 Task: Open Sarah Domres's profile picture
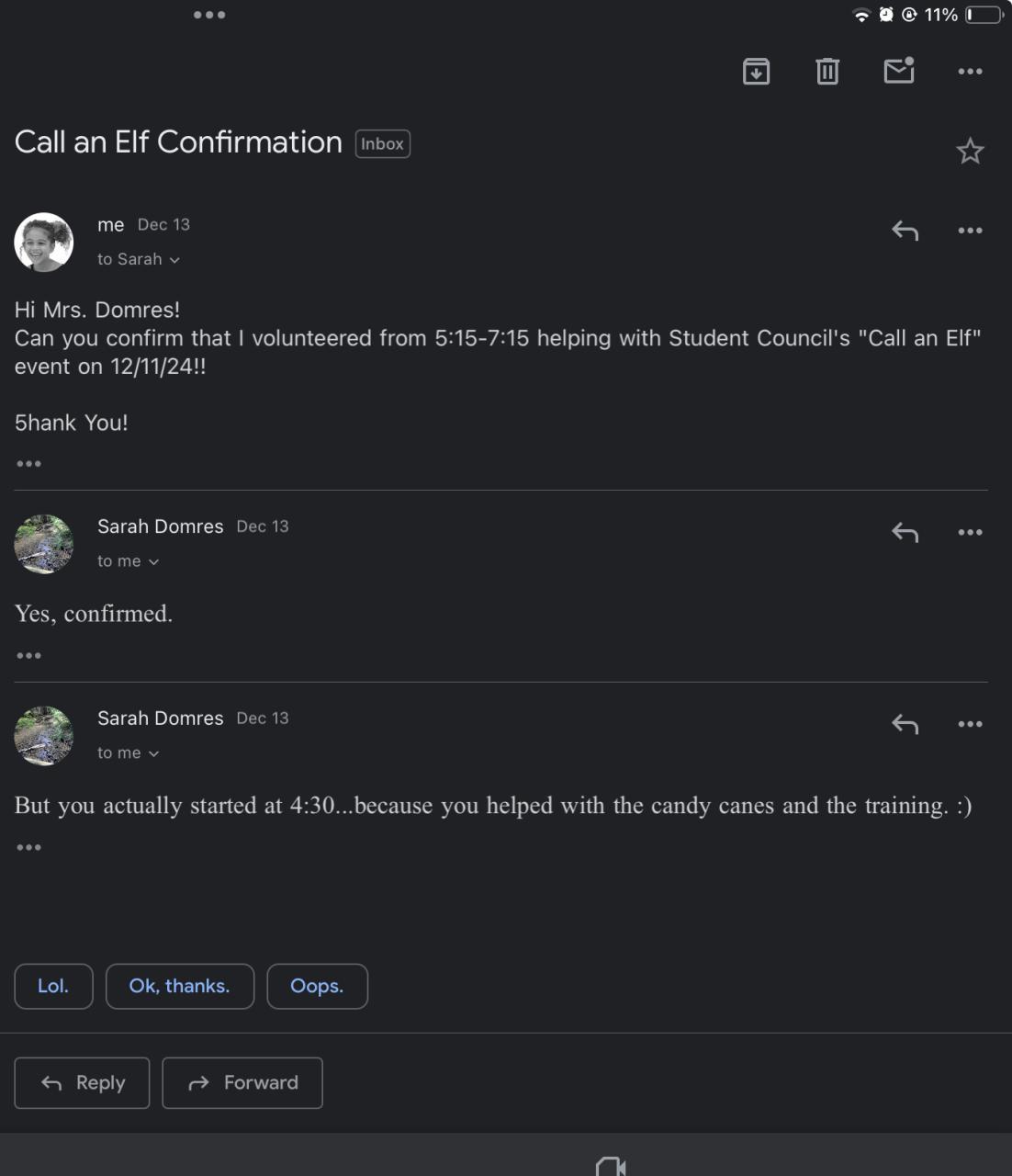(44, 544)
